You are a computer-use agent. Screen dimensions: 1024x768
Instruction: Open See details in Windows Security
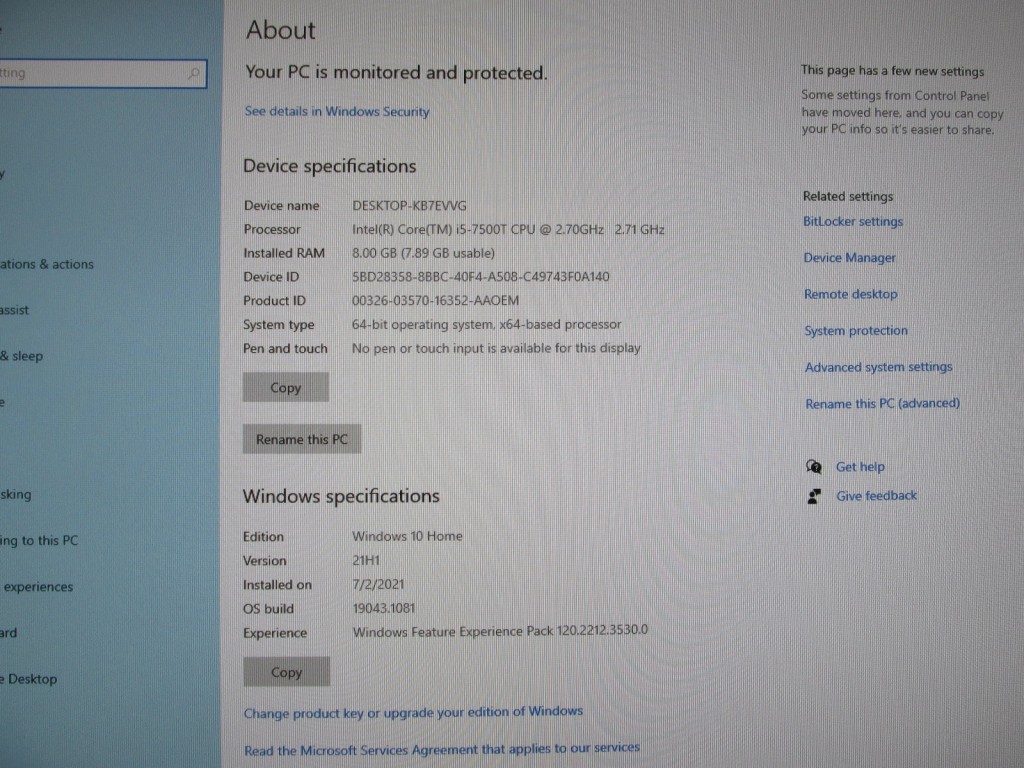point(337,111)
